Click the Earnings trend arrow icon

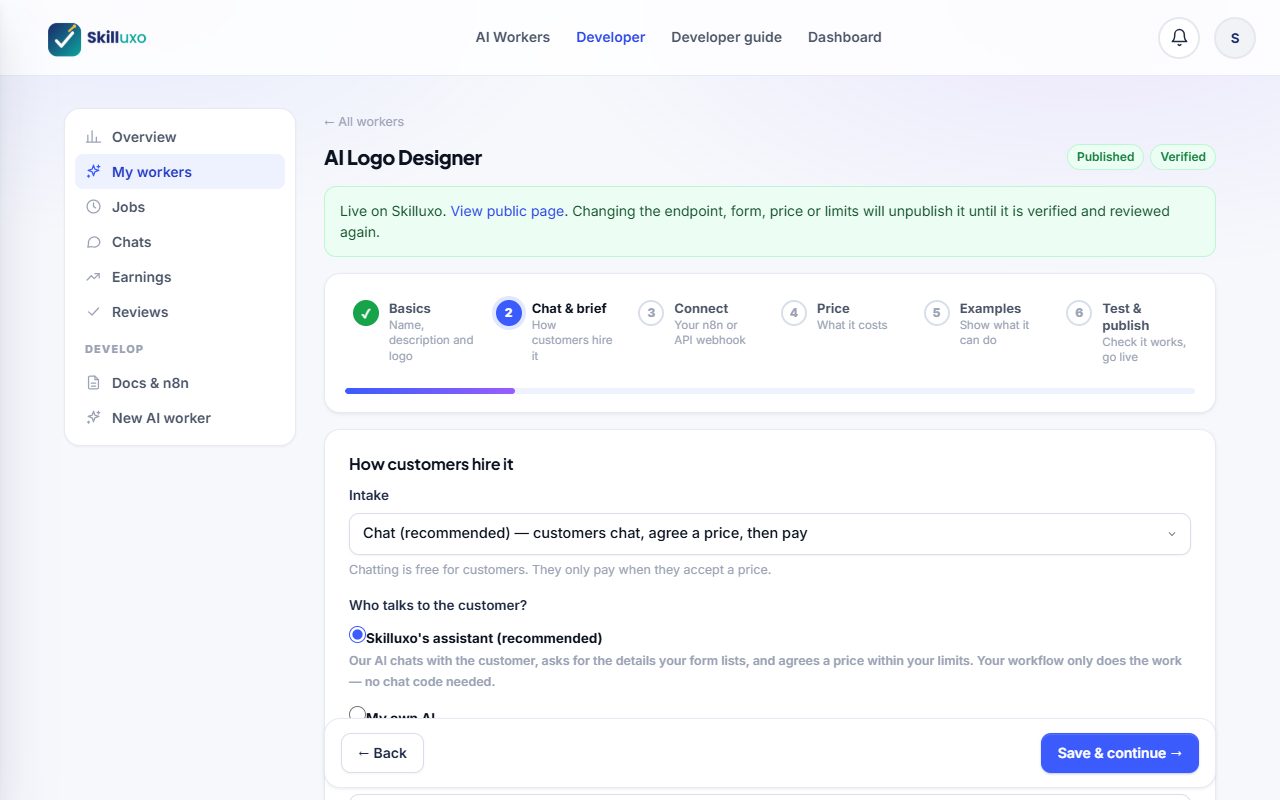[x=93, y=277]
